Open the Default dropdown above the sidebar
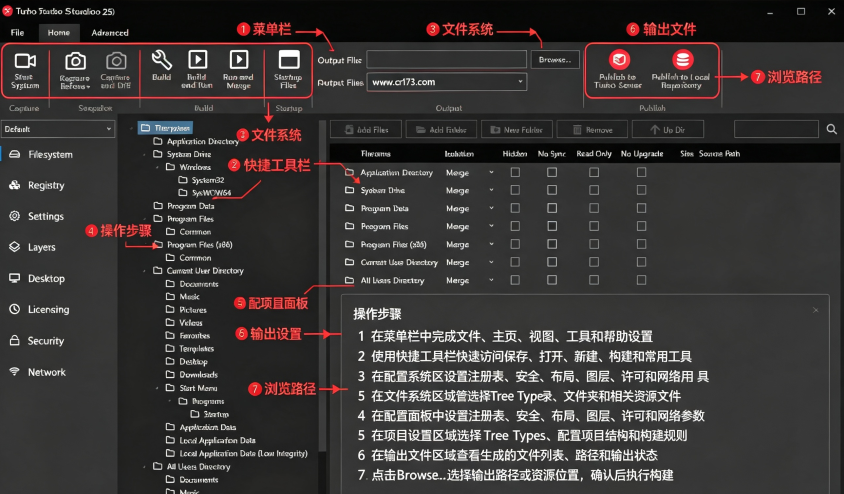844x494 pixels. click(x=58, y=129)
